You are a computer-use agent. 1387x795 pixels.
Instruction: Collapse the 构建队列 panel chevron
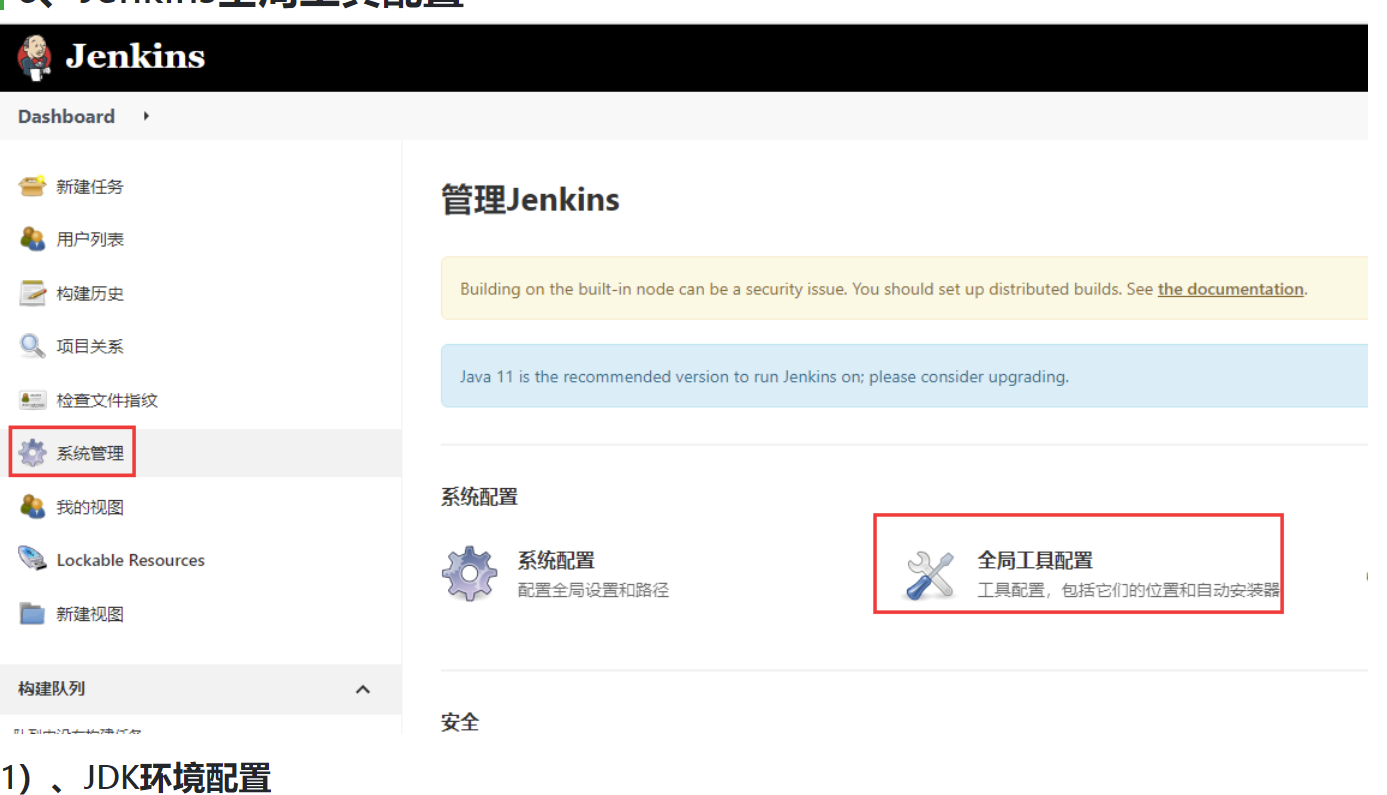363,689
